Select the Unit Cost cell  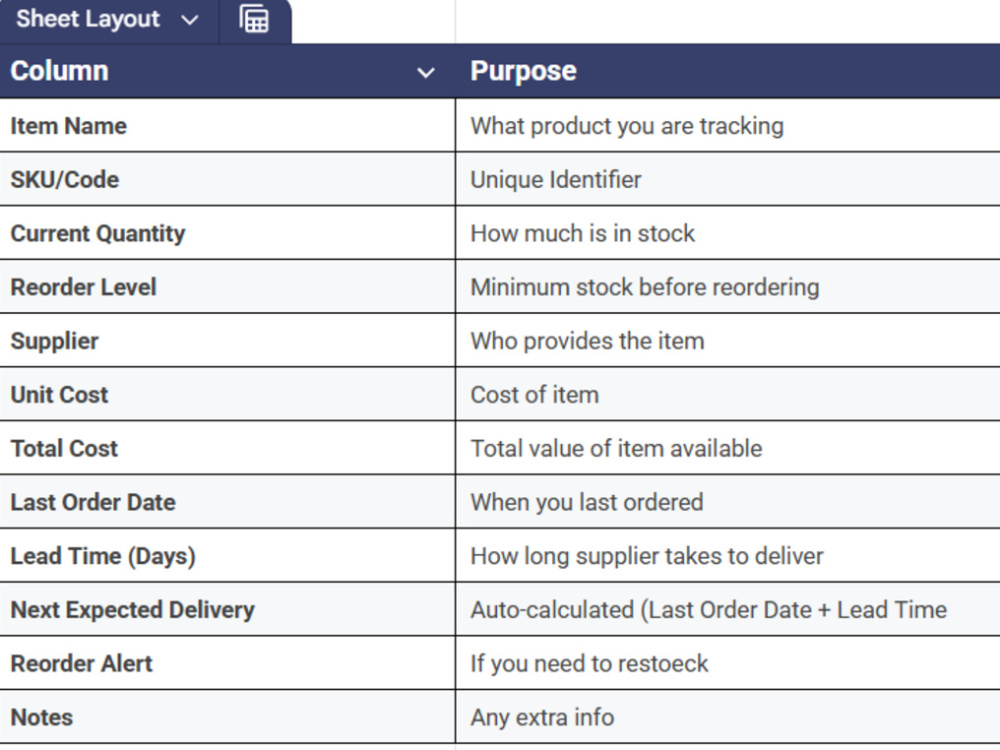click(228, 394)
